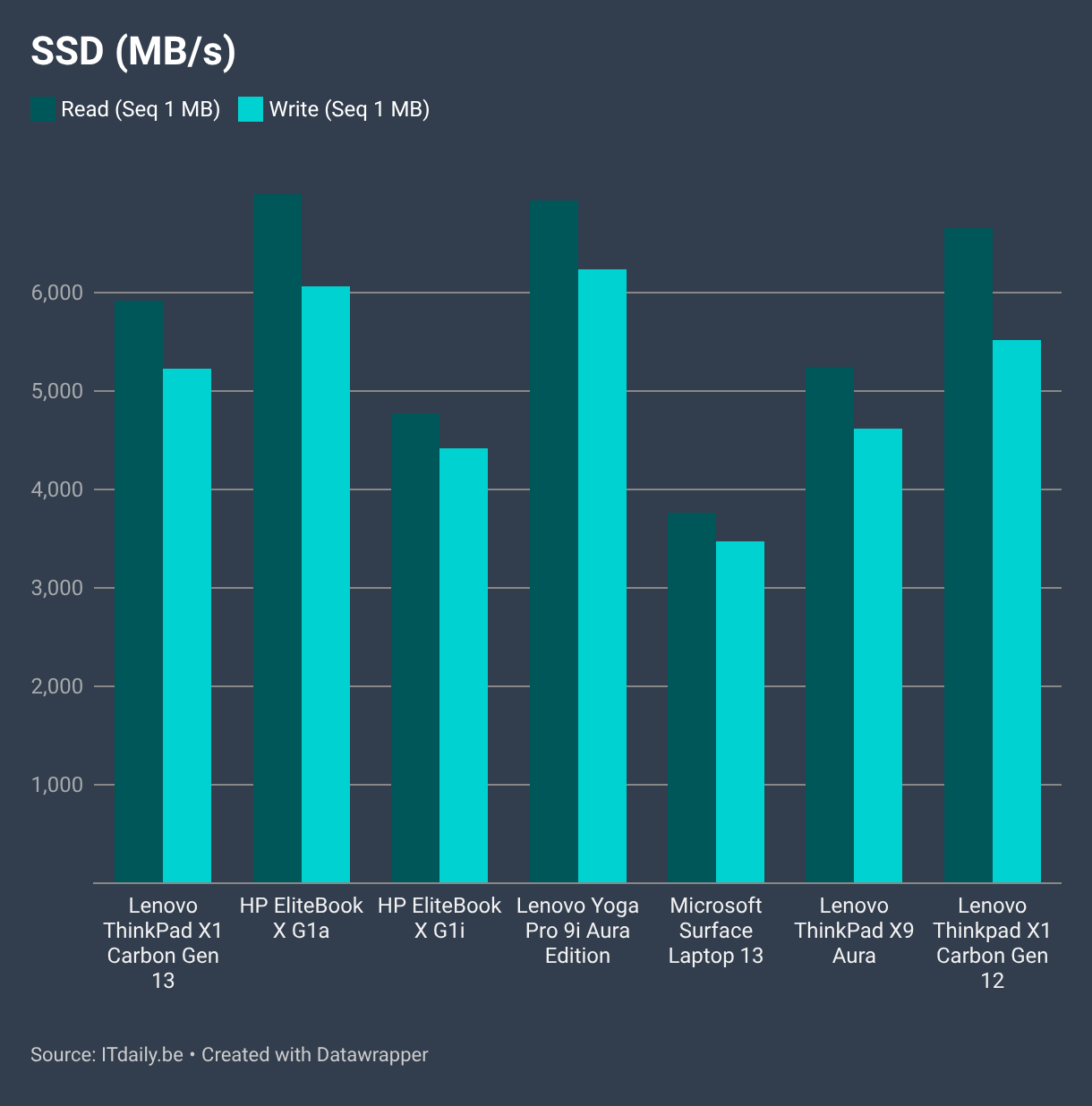The height and width of the screenshot is (1106, 1092).
Task: Select the ThinkPad X9 Aura Write bar
Action: point(878,656)
